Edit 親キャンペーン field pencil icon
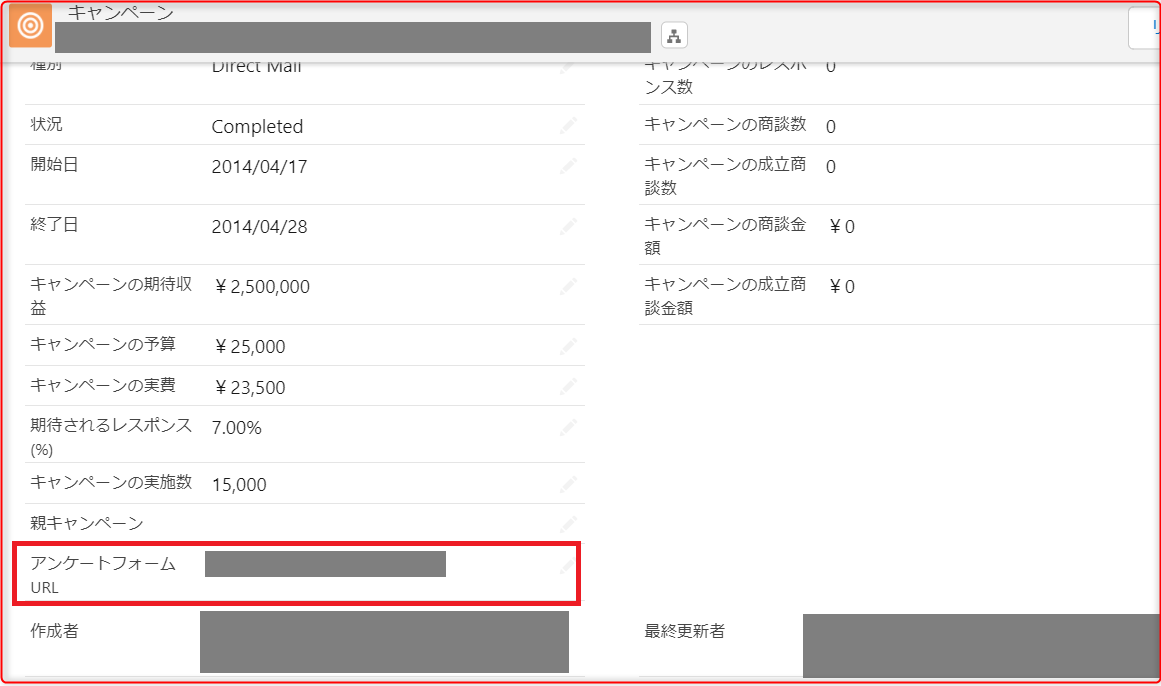The image size is (1161, 686). (568, 523)
